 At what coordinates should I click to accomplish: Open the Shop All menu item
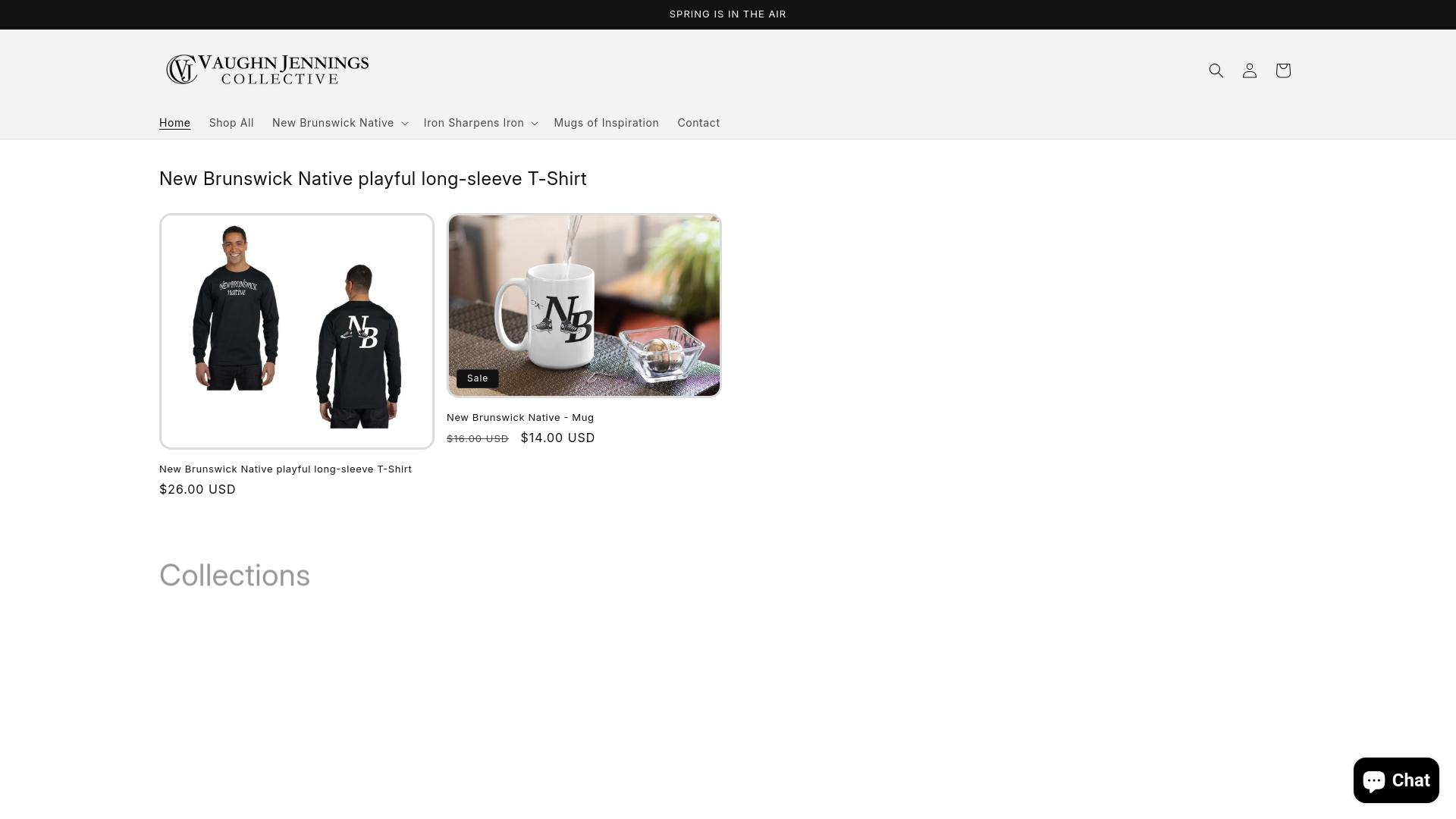coord(231,123)
